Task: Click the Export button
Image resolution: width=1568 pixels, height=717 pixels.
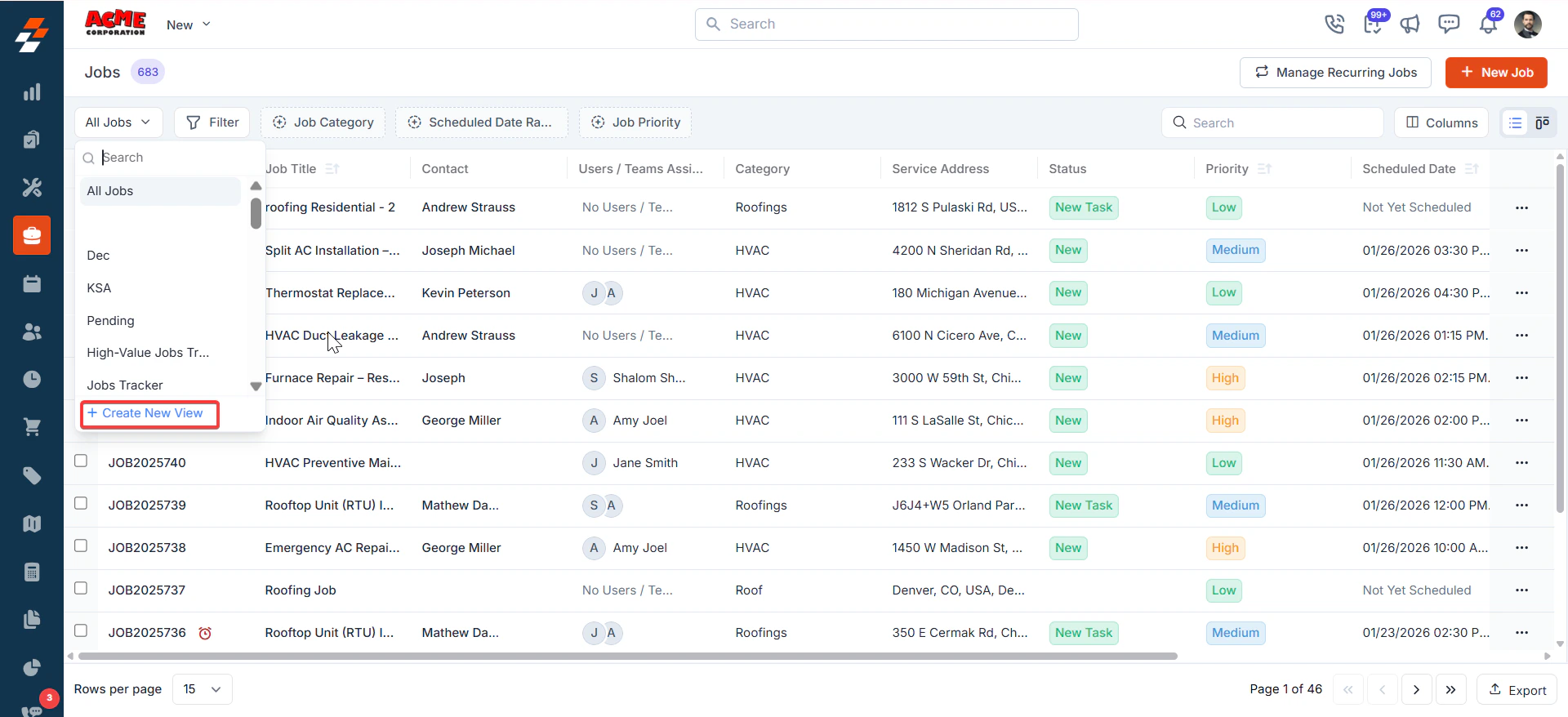Action: pyautogui.click(x=1517, y=690)
